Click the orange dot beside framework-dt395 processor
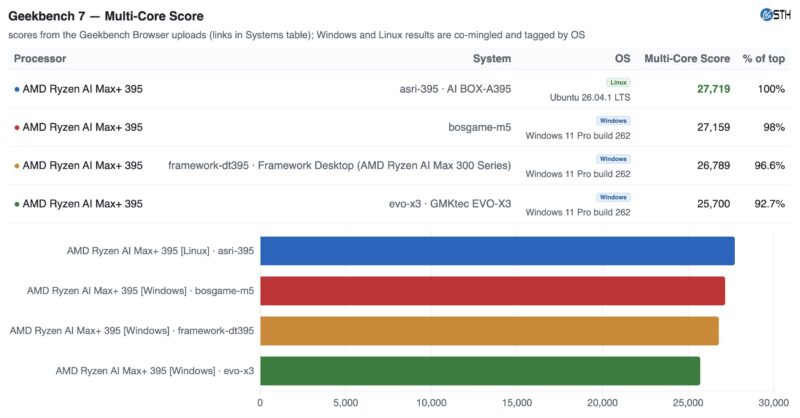Image resolution: width=800 pixels, height=418 pixels. click(17, 166)
